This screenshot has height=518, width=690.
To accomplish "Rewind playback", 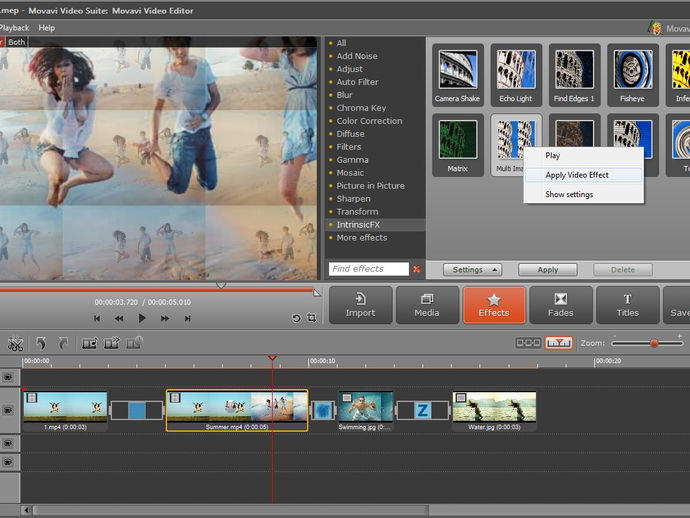I will (119, 318).
